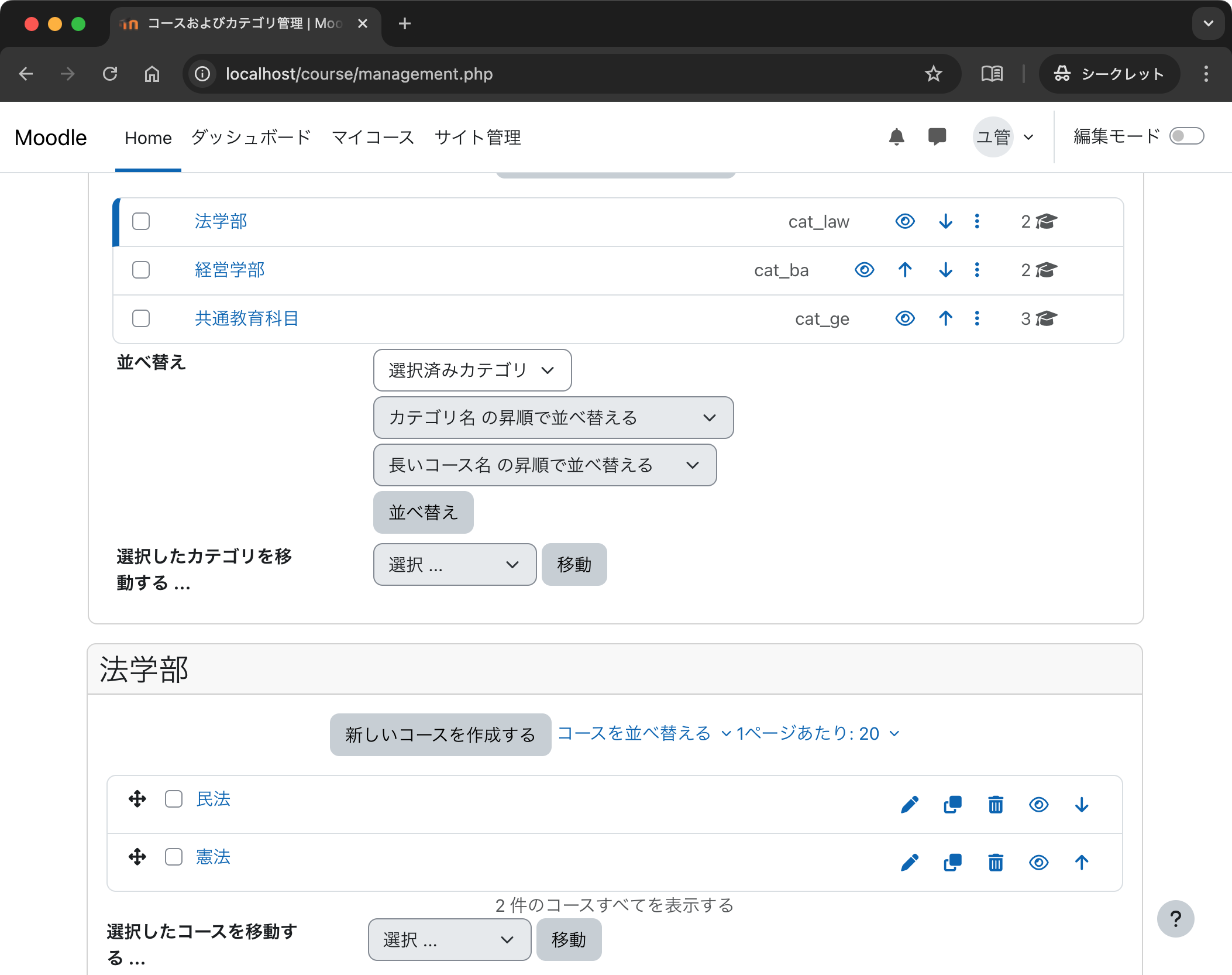Select the 民法 course checkbox

(173, 799)
